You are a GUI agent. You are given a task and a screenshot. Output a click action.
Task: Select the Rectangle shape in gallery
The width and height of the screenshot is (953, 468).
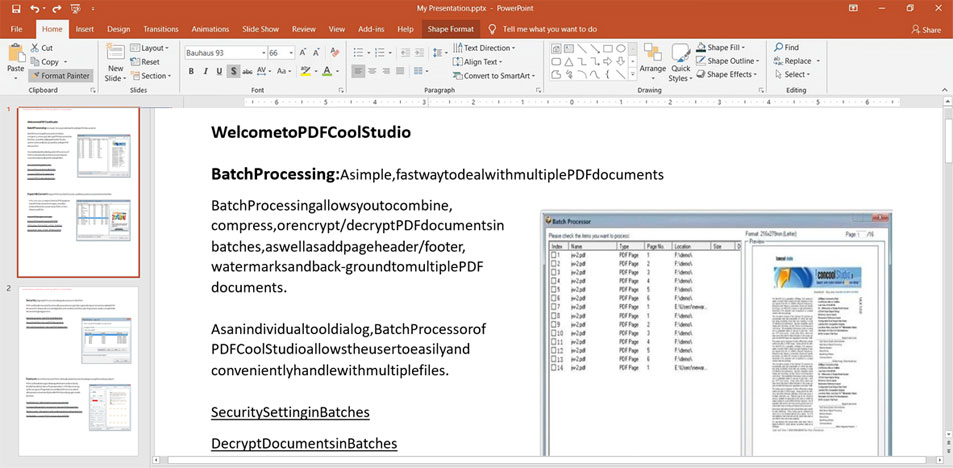click(608, 48)
